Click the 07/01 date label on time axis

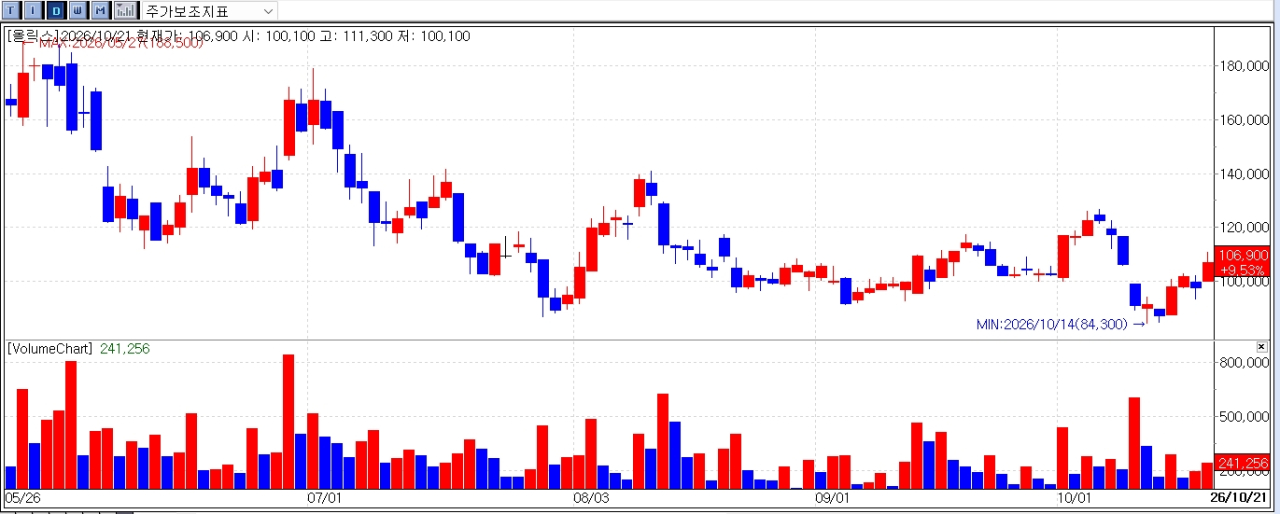(x=325, y=497)
